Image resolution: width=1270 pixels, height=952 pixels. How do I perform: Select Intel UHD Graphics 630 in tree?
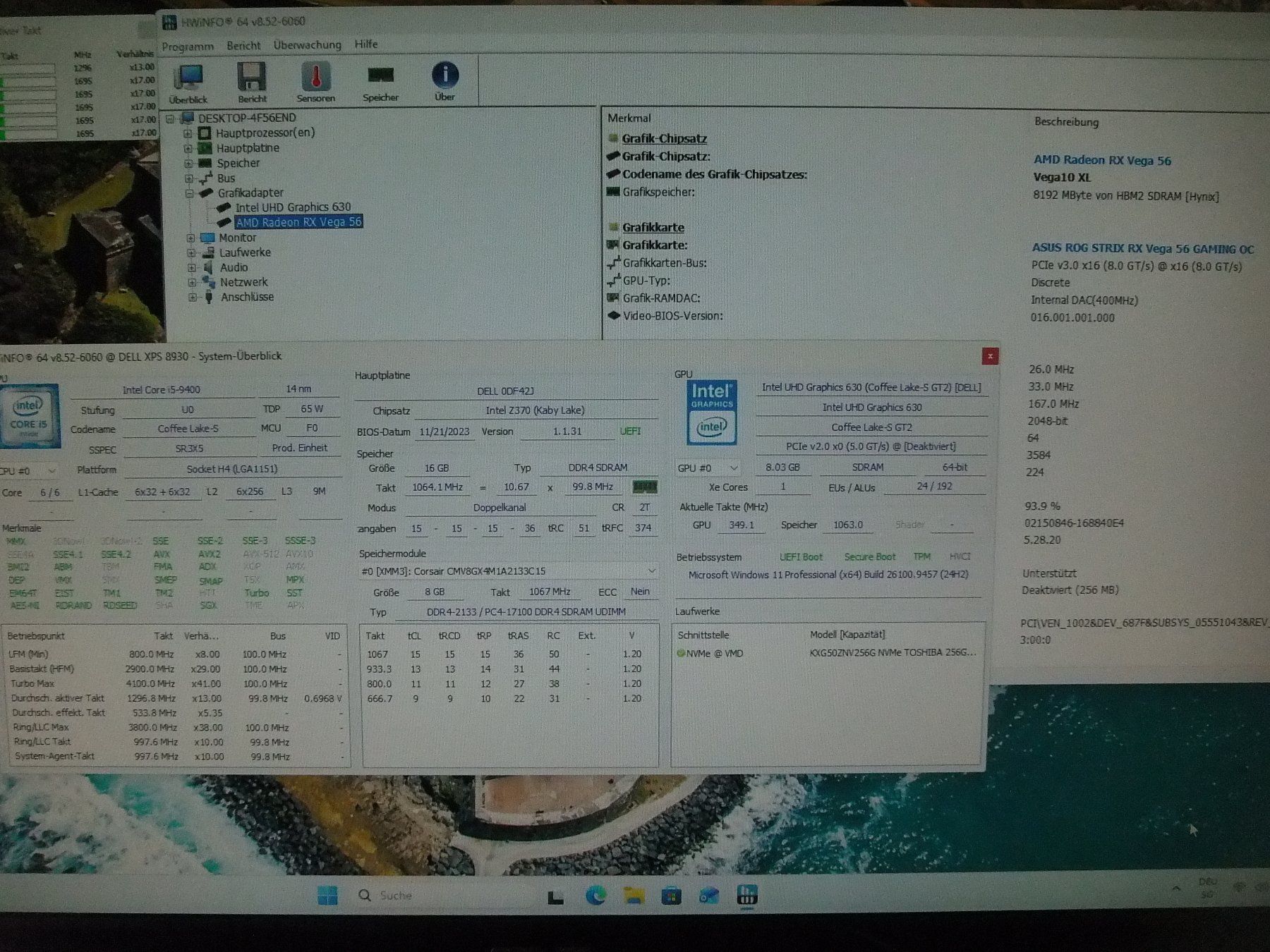pos(293,207)
